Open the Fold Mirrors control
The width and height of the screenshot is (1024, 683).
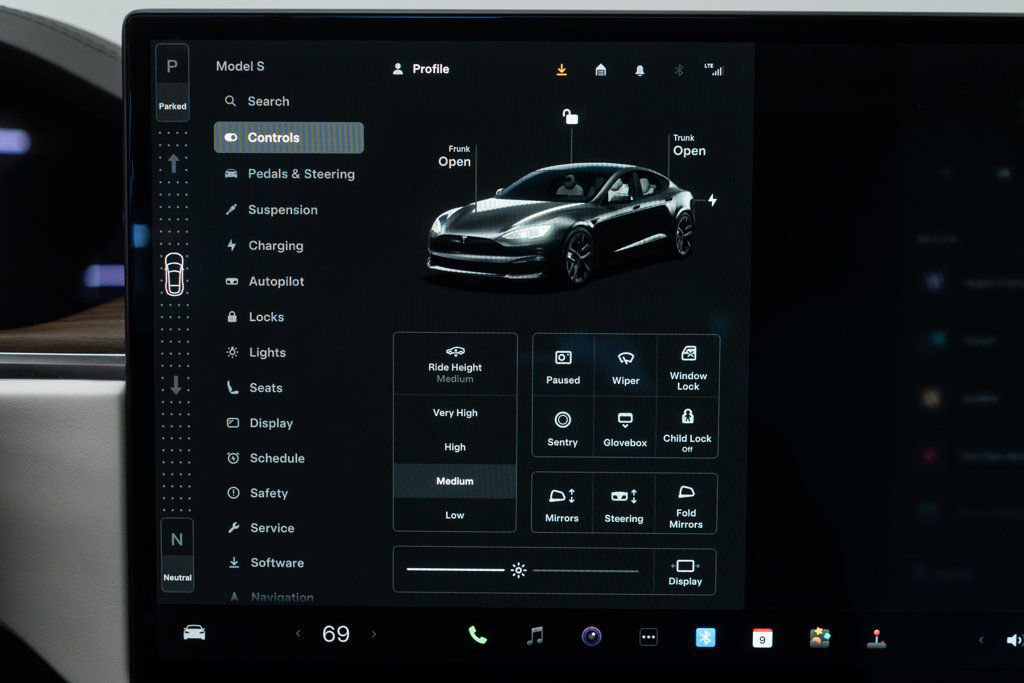687,504
